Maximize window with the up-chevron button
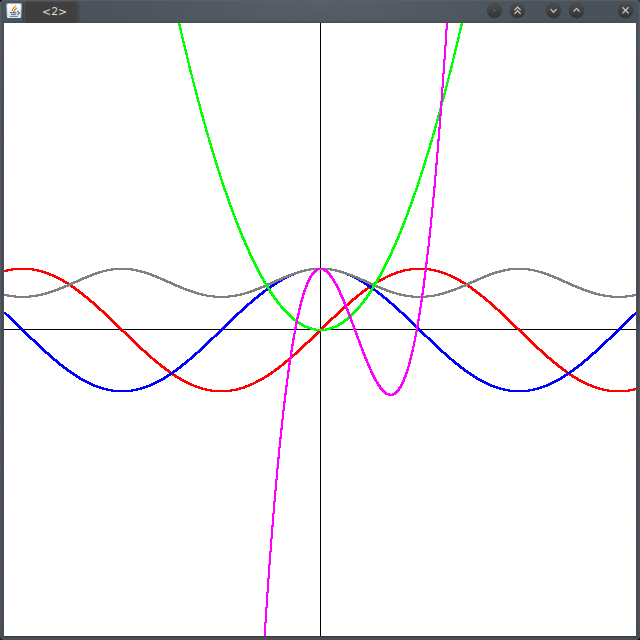 [576, 11]
